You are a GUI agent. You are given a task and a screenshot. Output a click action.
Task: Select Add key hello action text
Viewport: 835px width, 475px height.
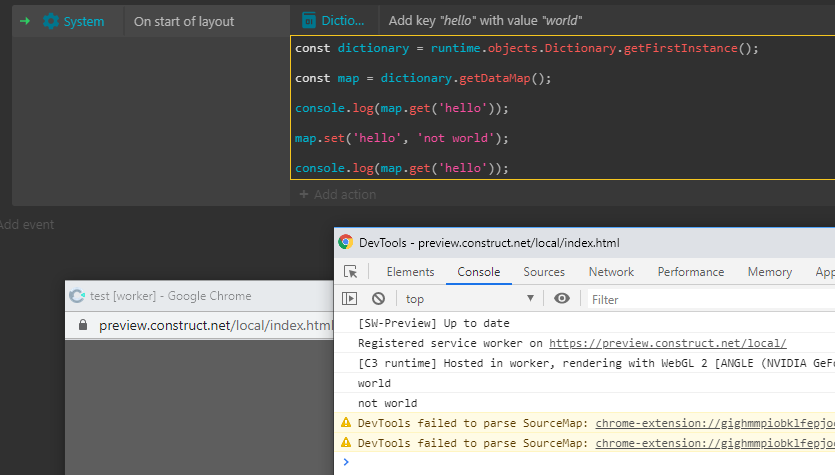[485, 20]
